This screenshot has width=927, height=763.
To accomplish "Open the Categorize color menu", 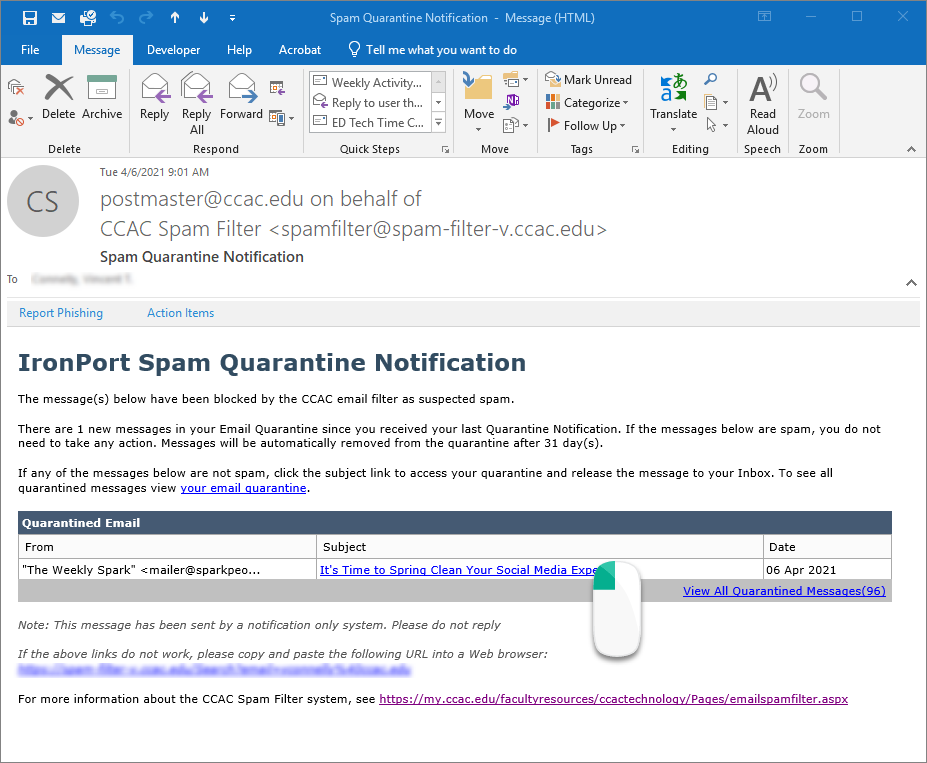I will click(x=586, y=102).
